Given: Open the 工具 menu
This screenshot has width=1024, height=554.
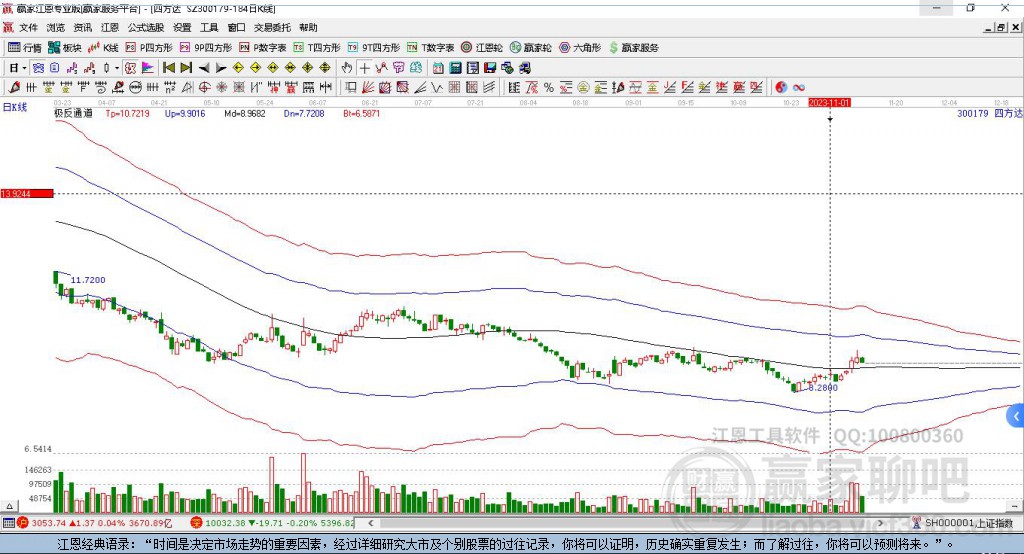Looking at the screenshot, I should [209, 27].
